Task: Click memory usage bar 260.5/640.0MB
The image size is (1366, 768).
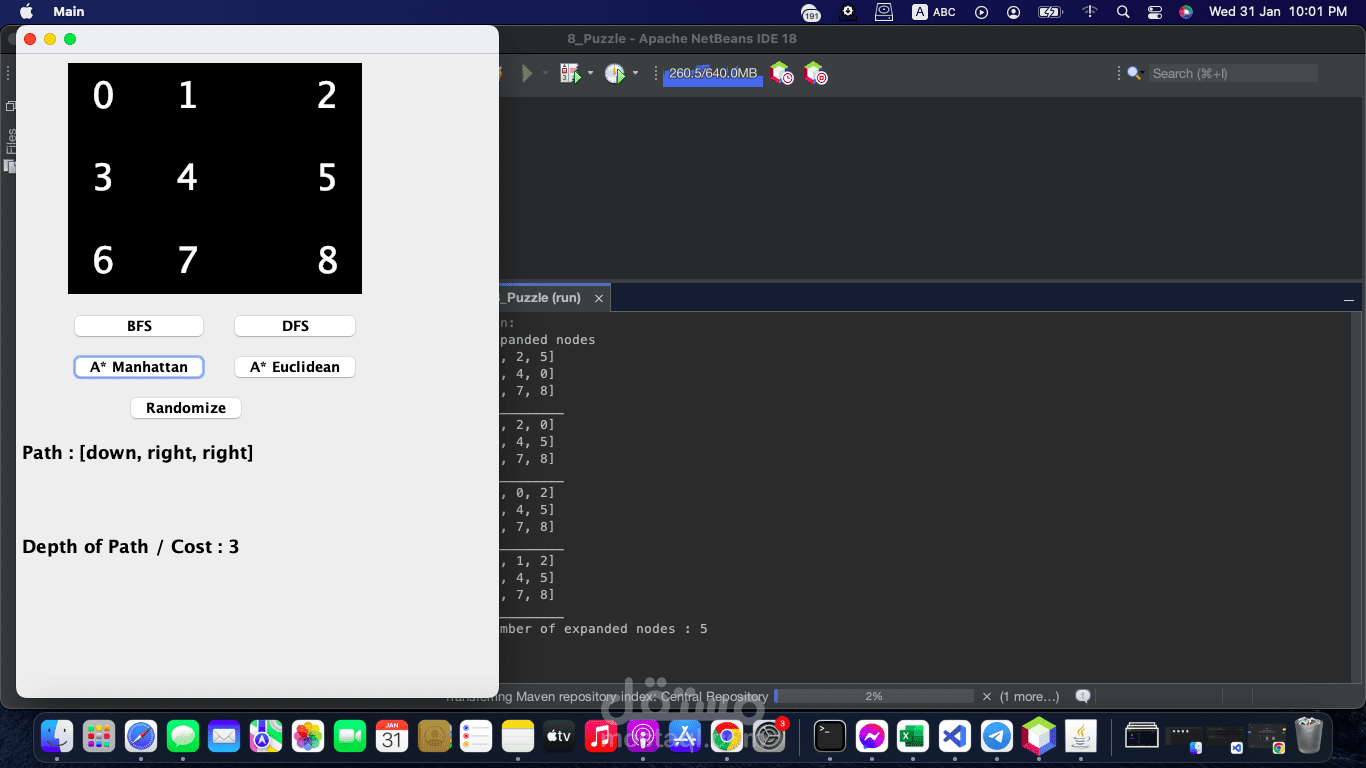Action: click(x=713, y=74)
